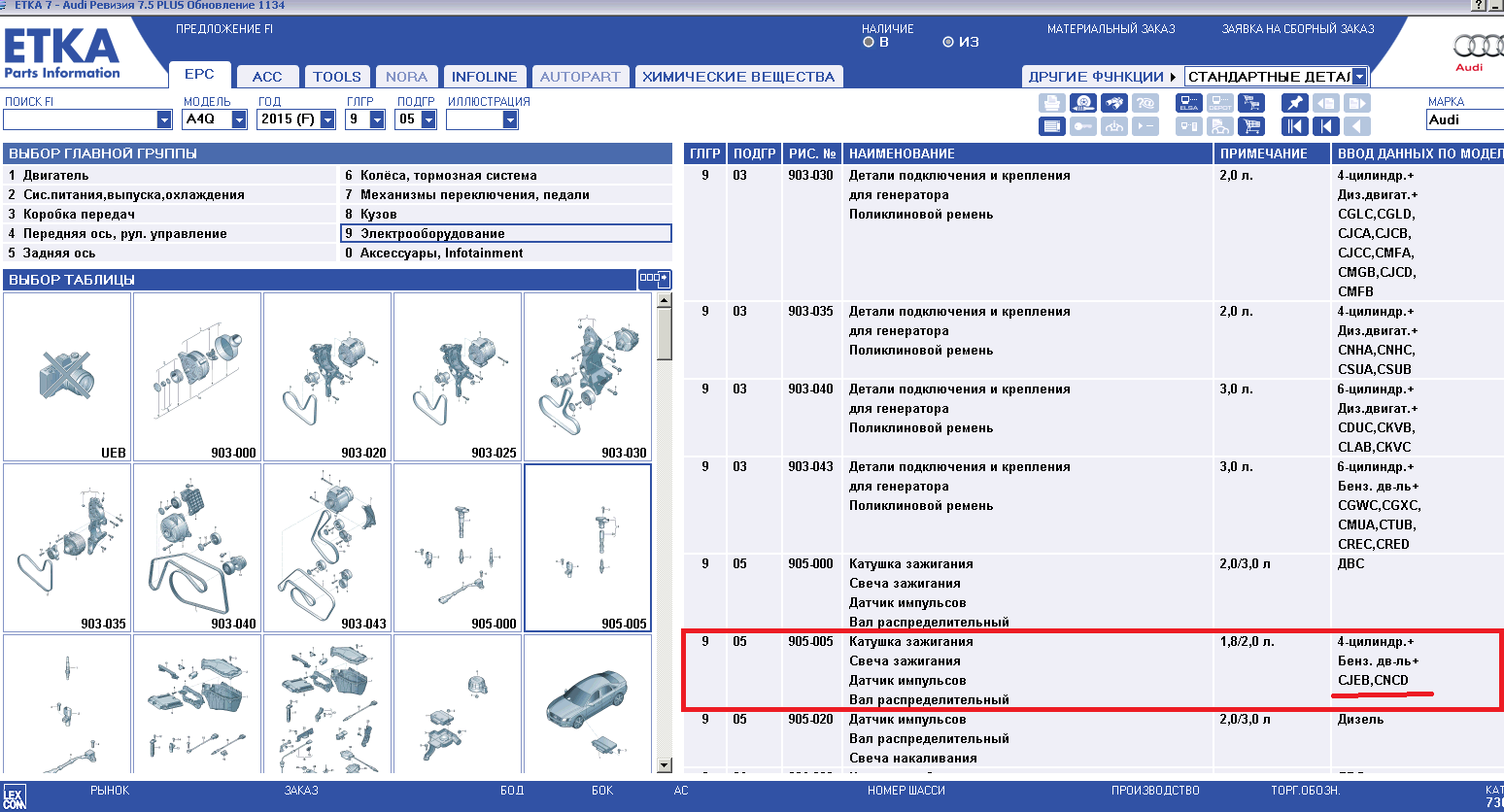
Task: Click the МАРКА field showing Audi
Action: click(x=1465, y=119)
